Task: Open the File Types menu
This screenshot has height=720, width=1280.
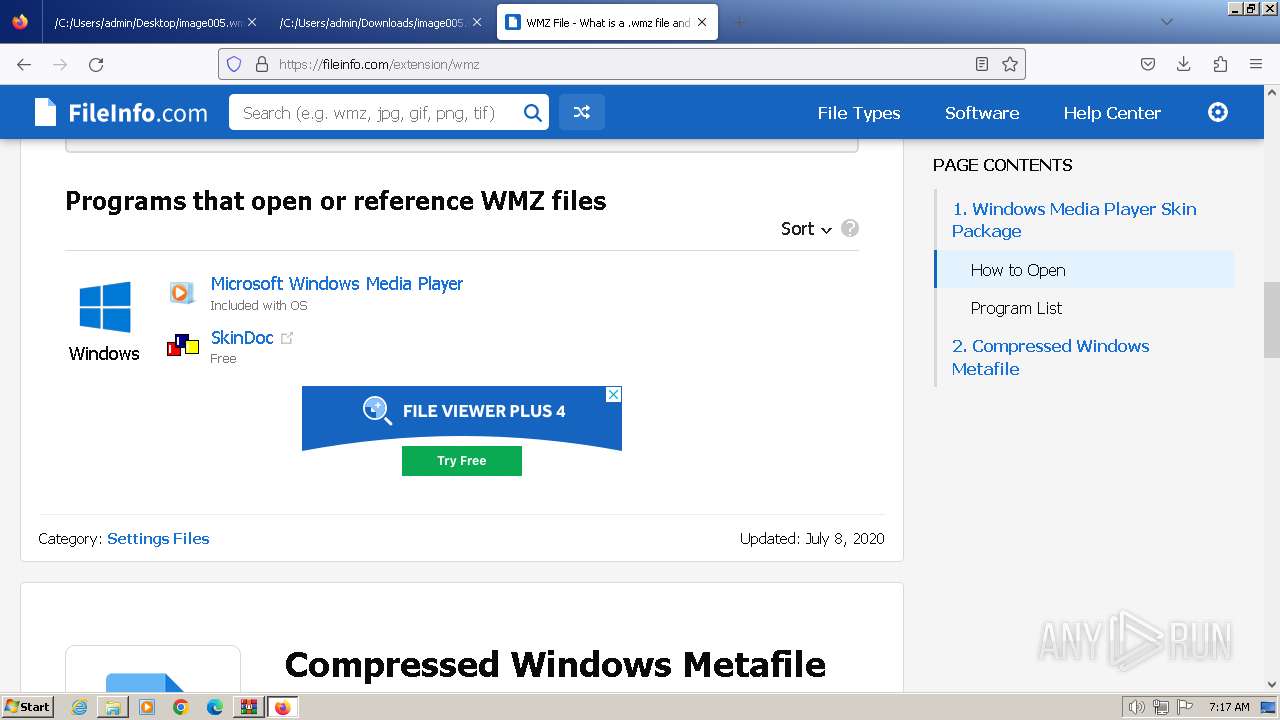Action: [858, 113]
